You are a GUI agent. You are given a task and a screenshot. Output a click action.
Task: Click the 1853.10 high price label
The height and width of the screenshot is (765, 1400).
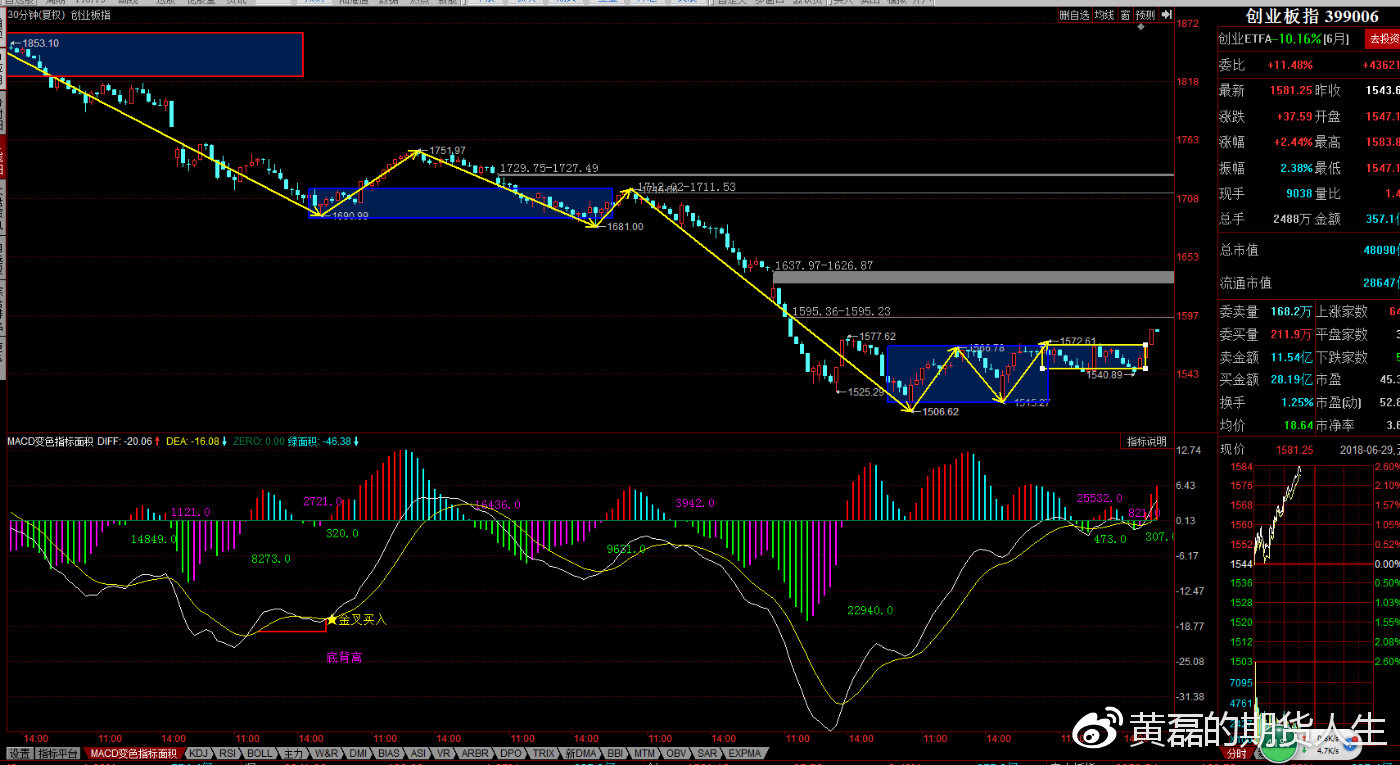[x=39, y=43]
